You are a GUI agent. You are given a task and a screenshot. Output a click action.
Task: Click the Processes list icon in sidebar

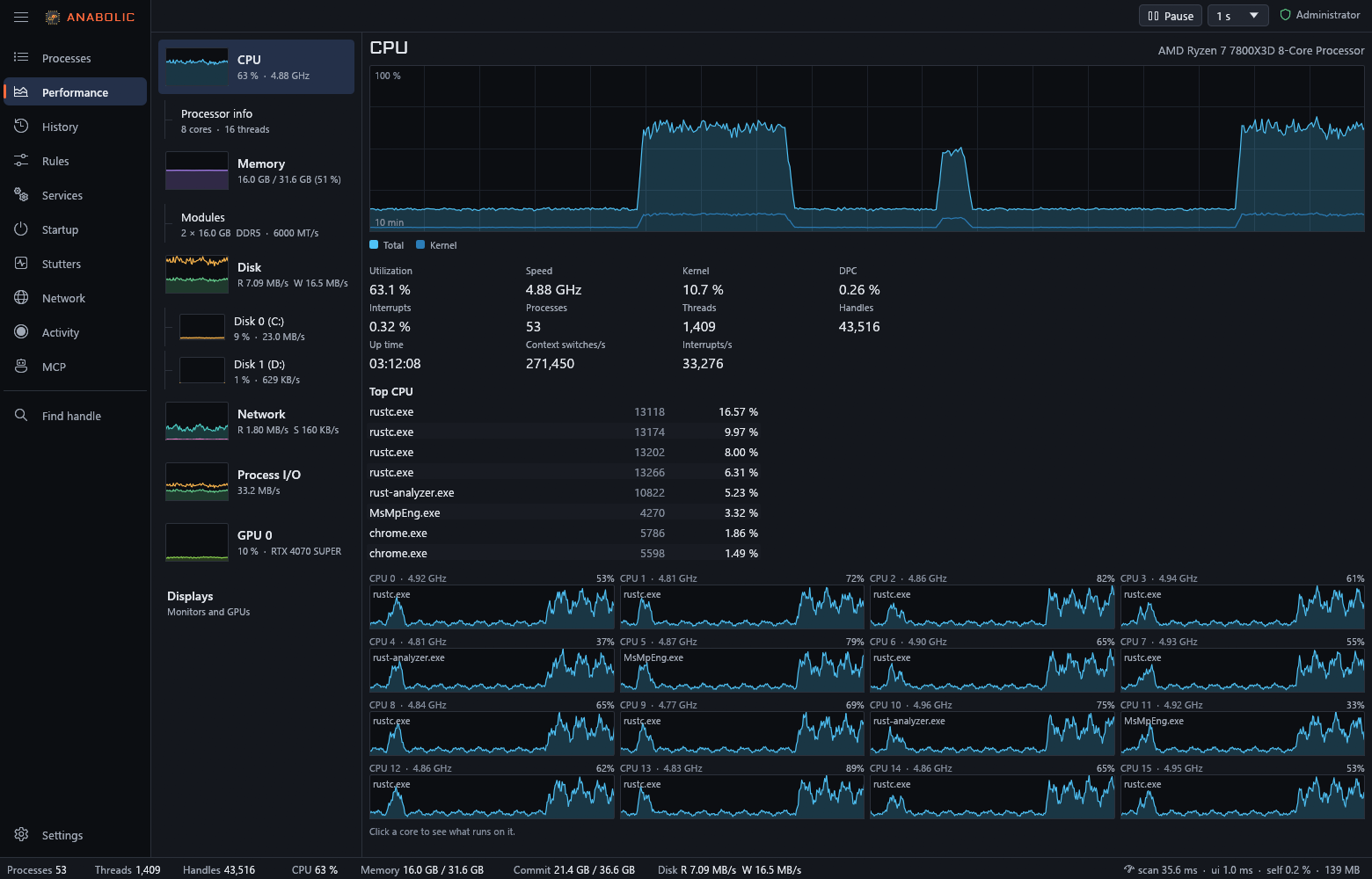click(x=21, y=57)
